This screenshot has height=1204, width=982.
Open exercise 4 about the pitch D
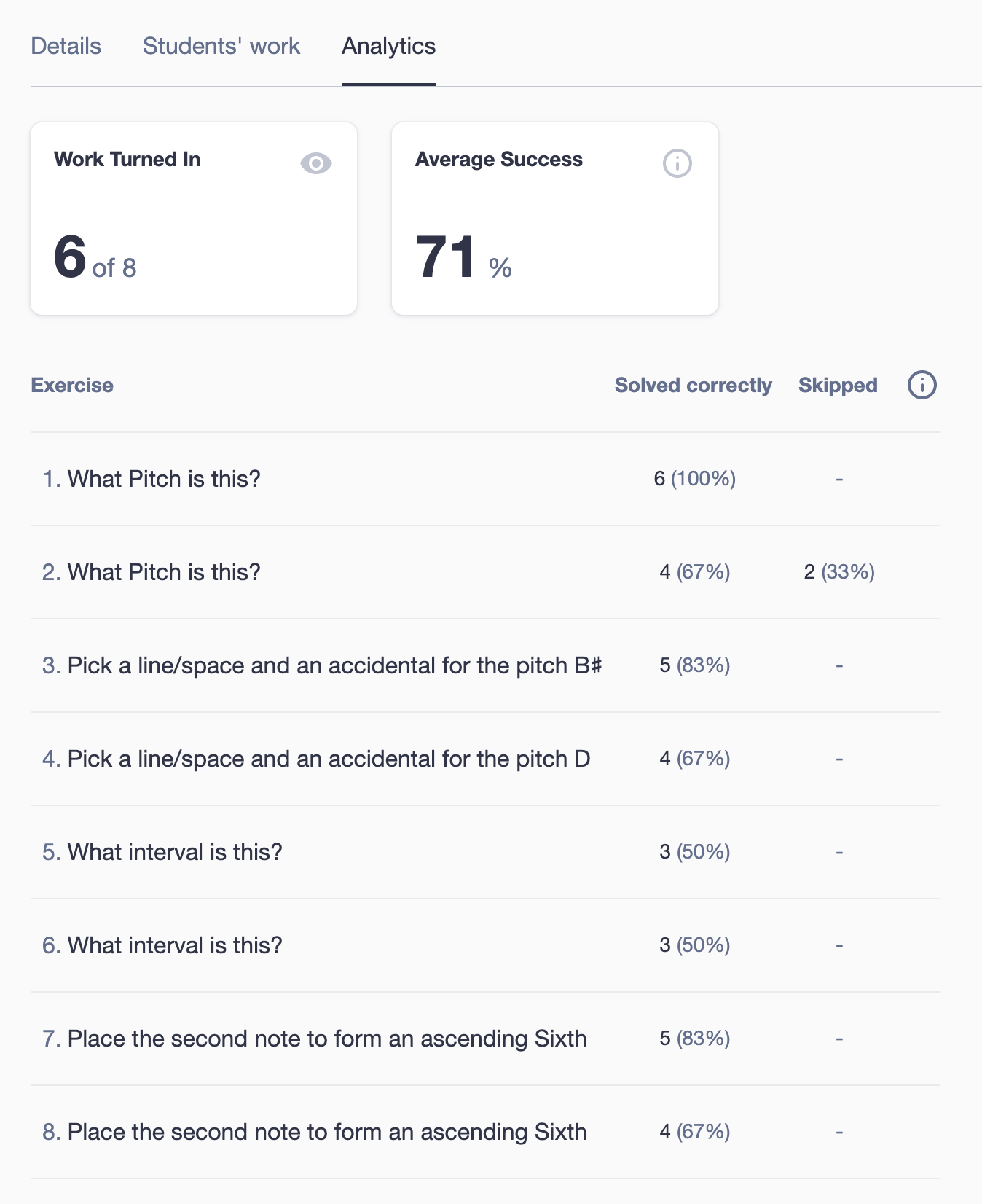(x=485, y=759)
